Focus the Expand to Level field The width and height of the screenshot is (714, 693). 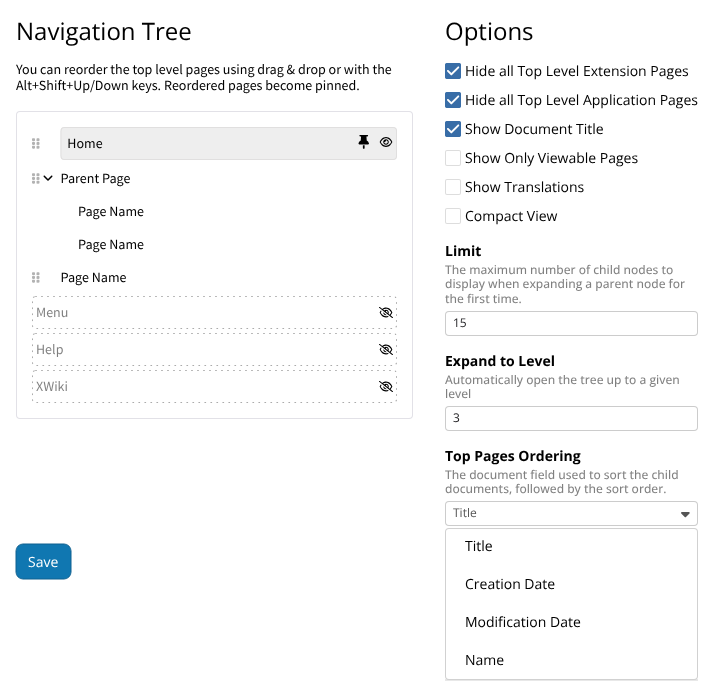(x=571, y=418)
